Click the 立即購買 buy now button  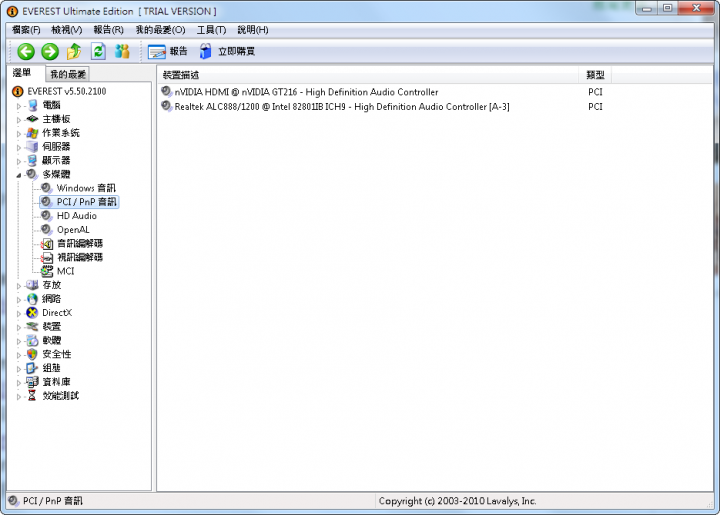(227, 51)
